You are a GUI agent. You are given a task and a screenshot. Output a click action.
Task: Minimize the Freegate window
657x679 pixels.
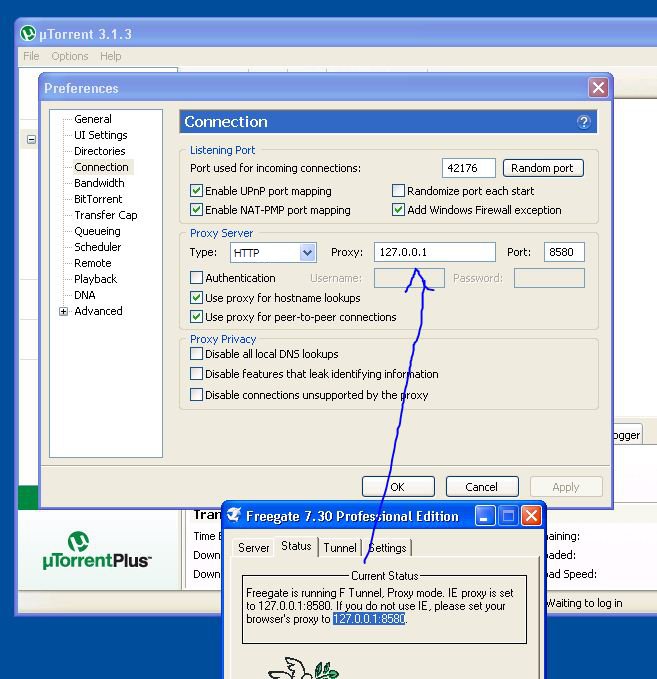pos(484,516)
